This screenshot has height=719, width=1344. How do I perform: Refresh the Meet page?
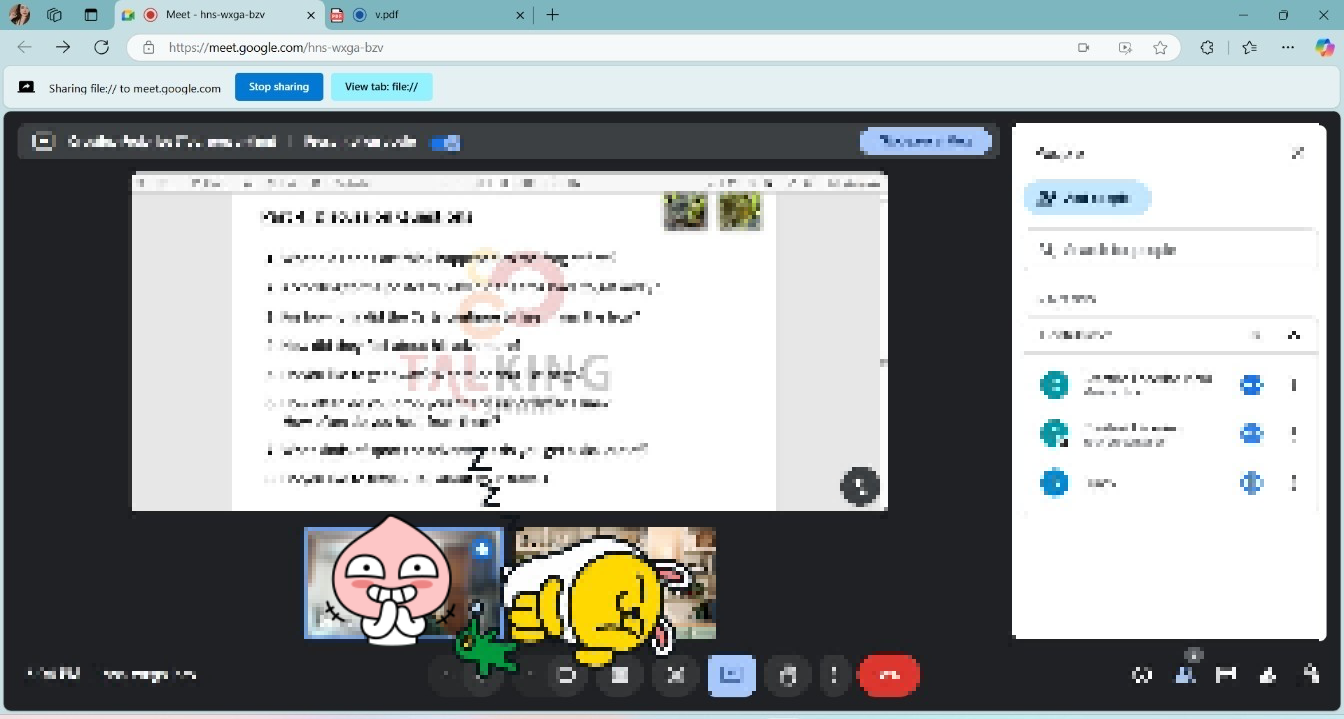[x=101, y=48]
